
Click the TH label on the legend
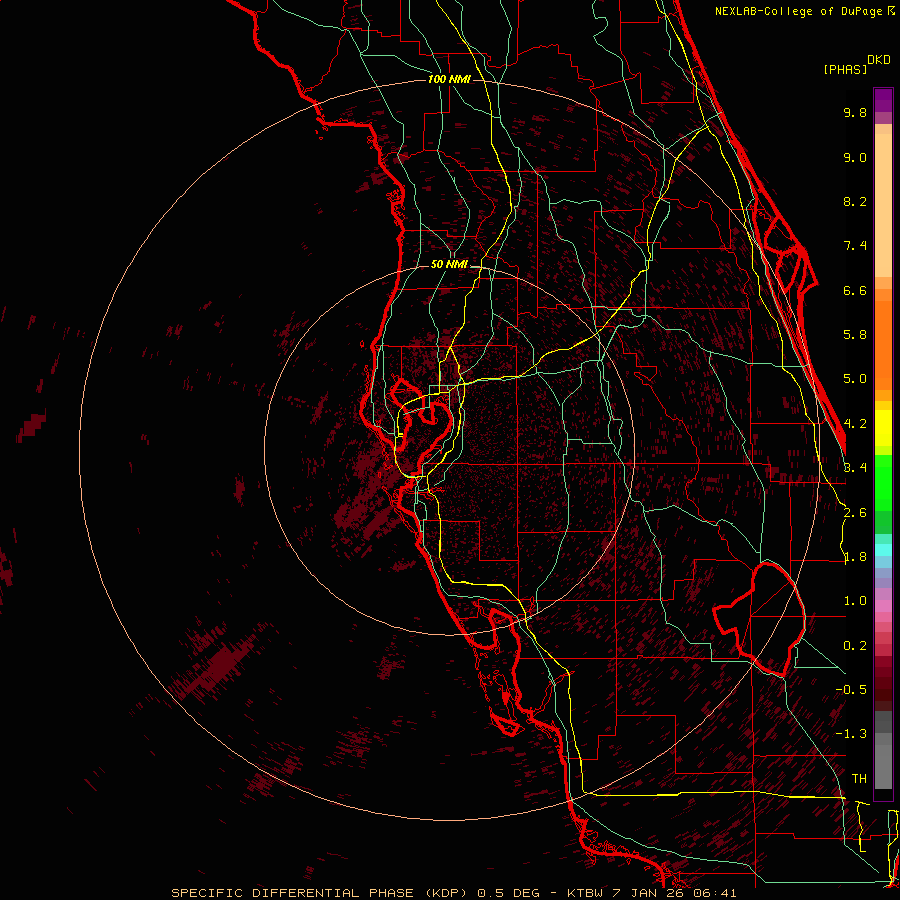coord(858,778)
